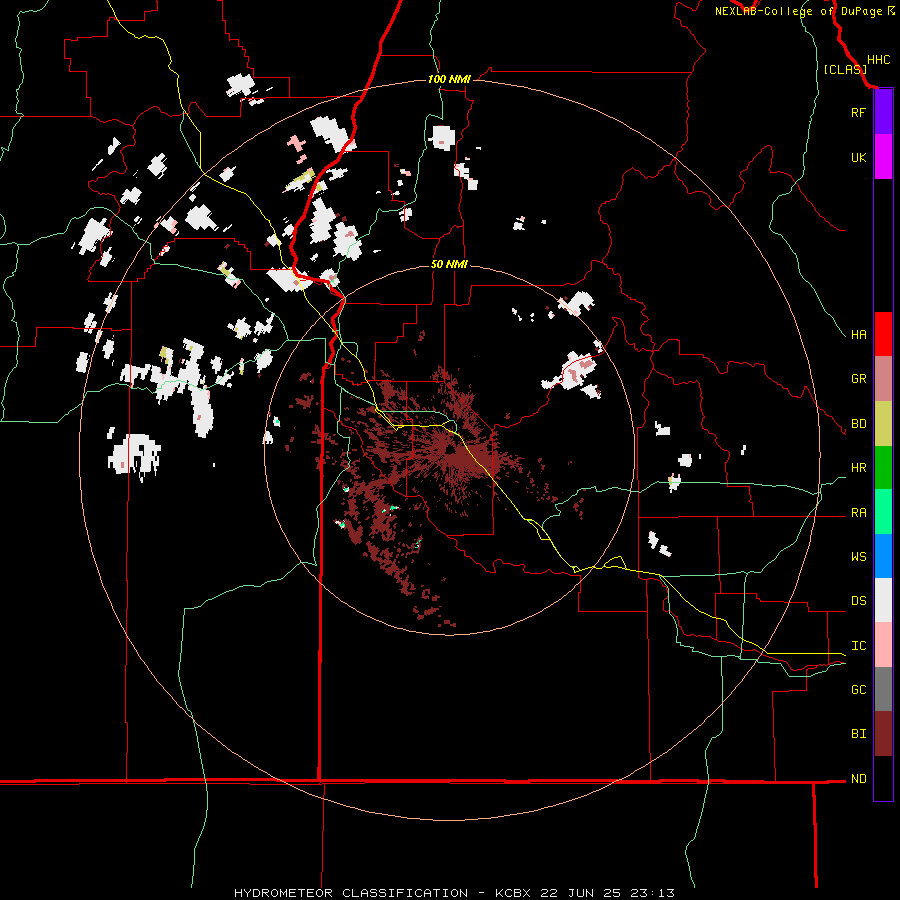Viewport: 900px width, 900px height.
Task: Select the yellow BD legend swatch
Action: coord(883,424)
